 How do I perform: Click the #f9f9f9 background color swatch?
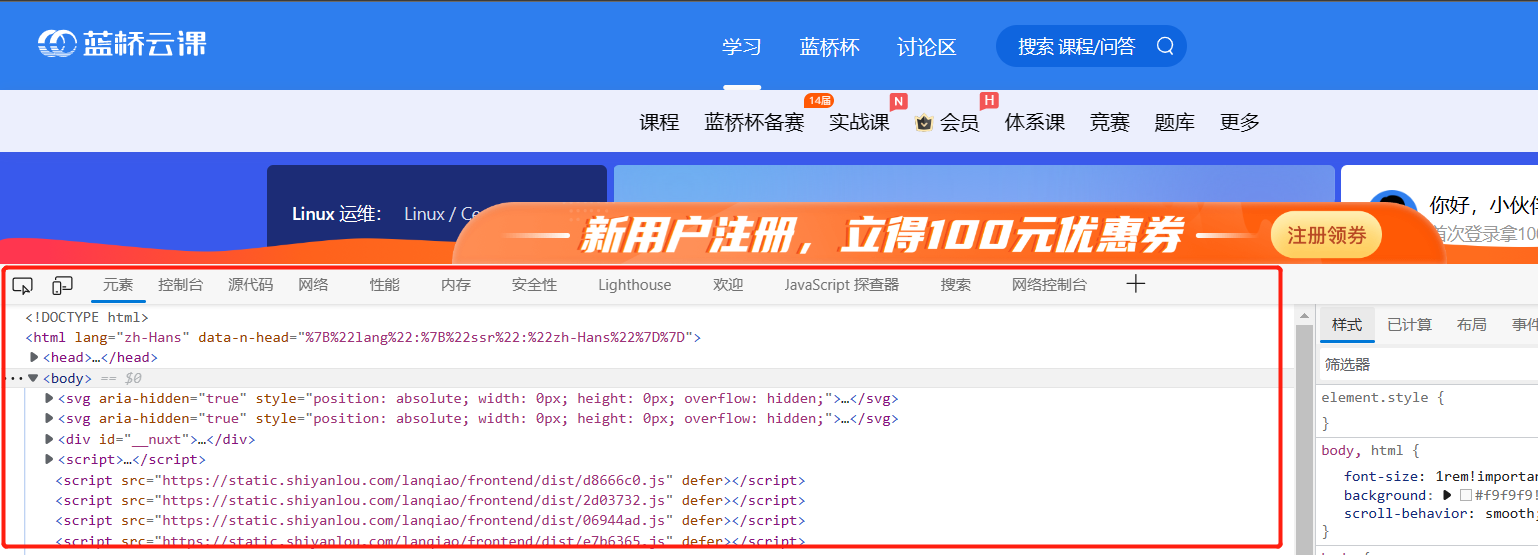1465,495
